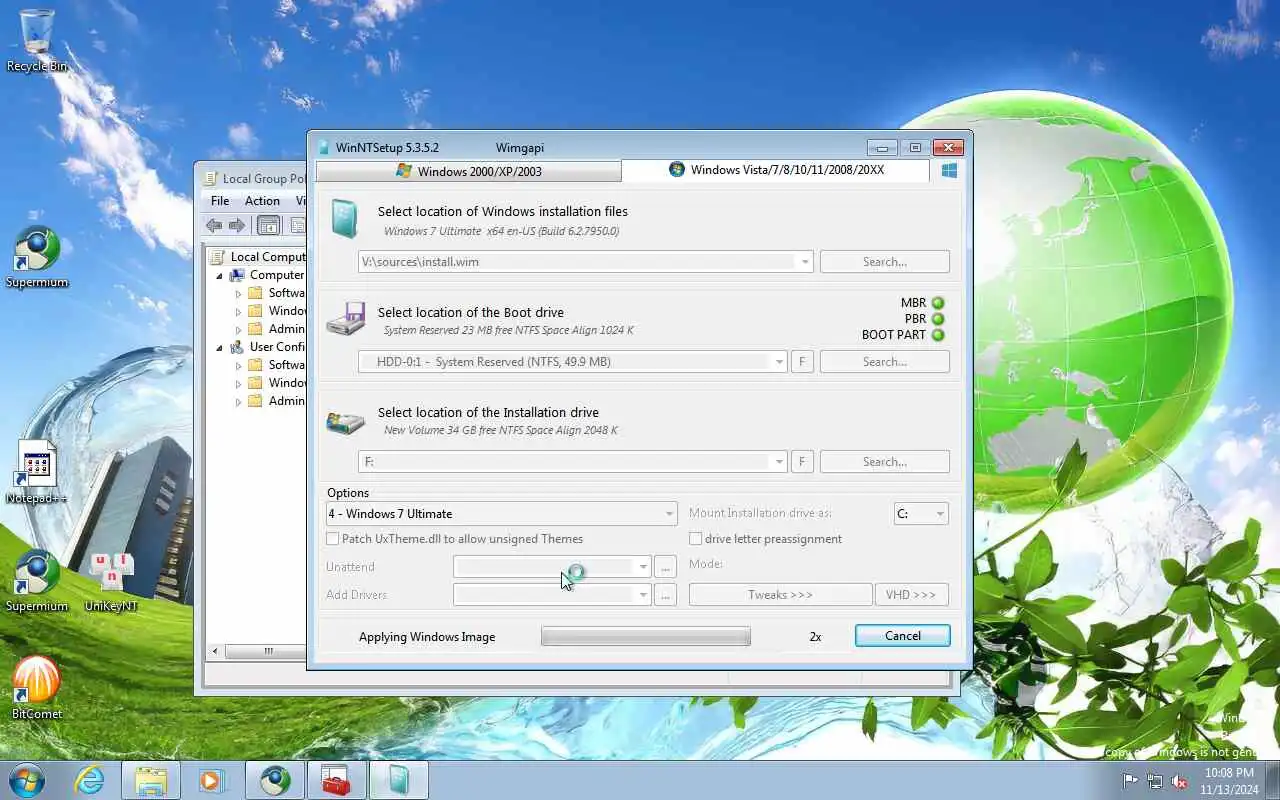Image resolution: width=1280 pixels, height=800 pixels.
Task: Open BitComet desktop shortcut
Action: tap(37, 688)
